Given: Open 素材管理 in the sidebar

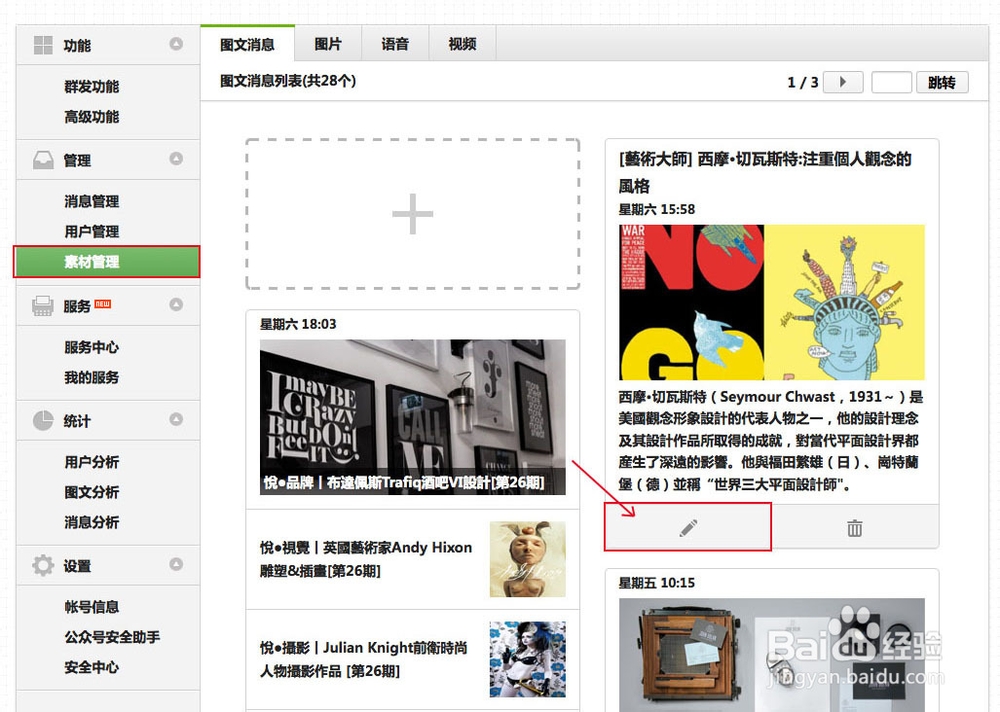Looking at the screenshot, I should (106, 261).
